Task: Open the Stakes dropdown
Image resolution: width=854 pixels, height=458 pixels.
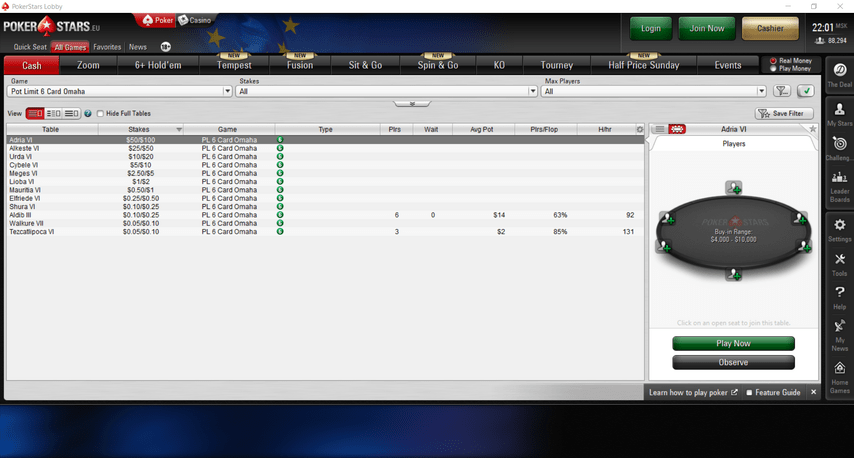Action: pos(386,91)
